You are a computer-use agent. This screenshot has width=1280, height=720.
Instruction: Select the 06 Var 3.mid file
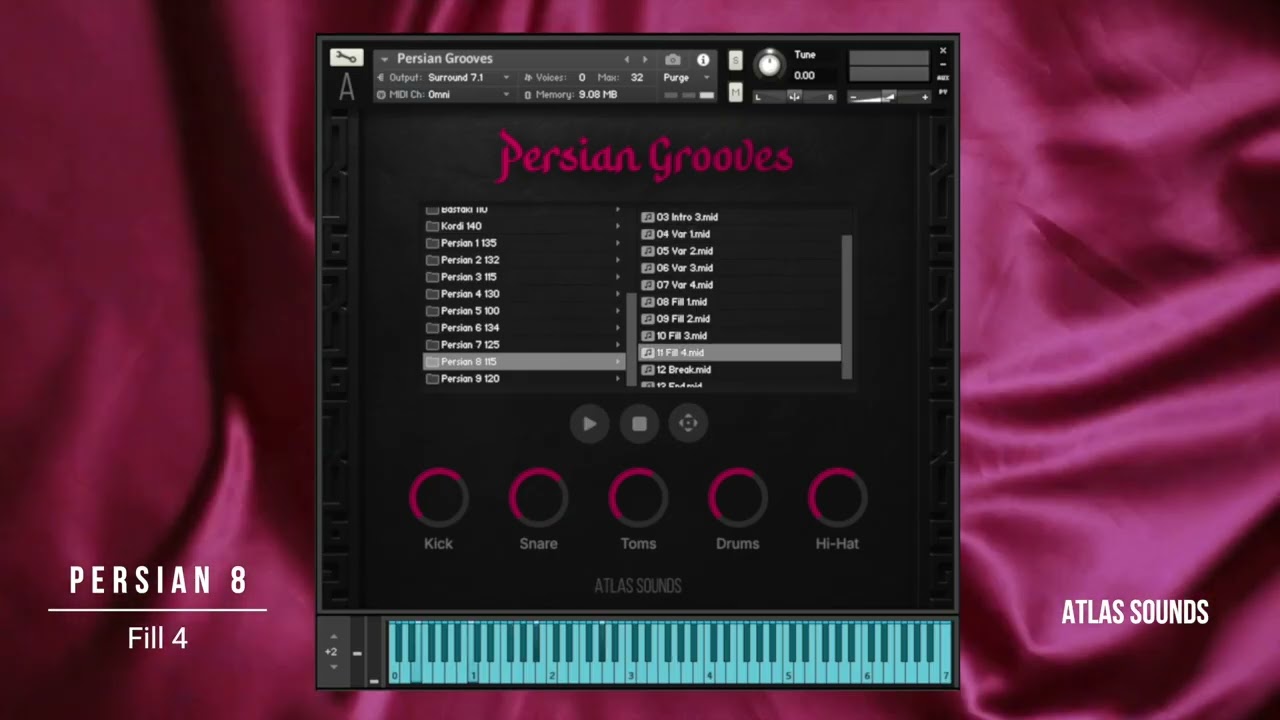click(740, 268)
